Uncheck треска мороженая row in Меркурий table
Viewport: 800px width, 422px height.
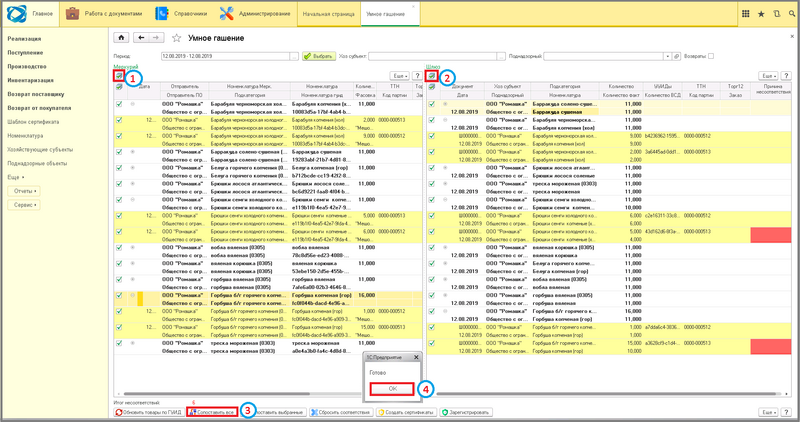[119, 343]
